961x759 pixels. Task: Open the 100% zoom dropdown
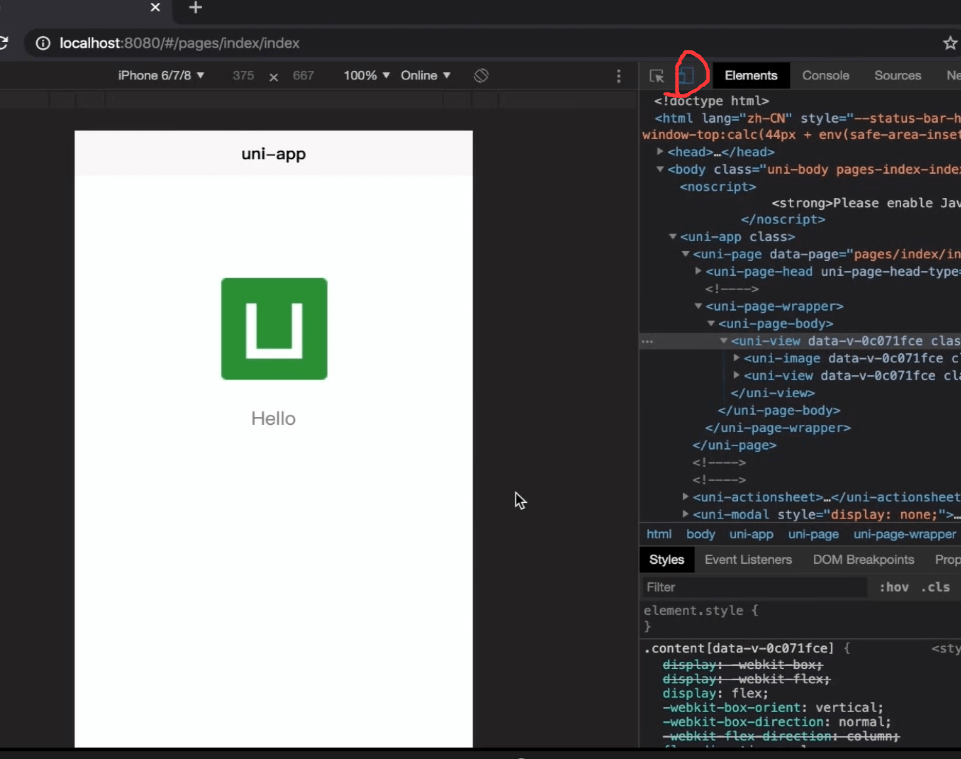(367, 75)
